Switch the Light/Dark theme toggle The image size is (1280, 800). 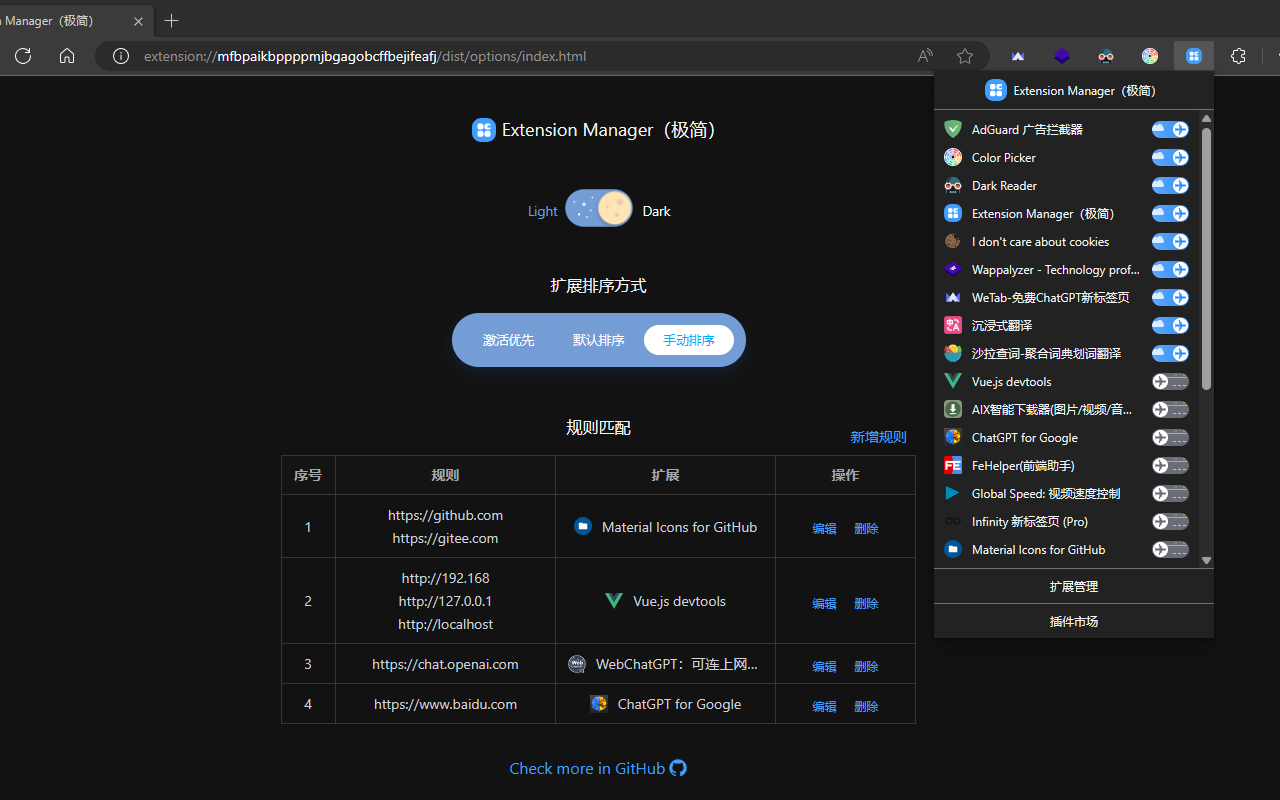pos(599,209)
